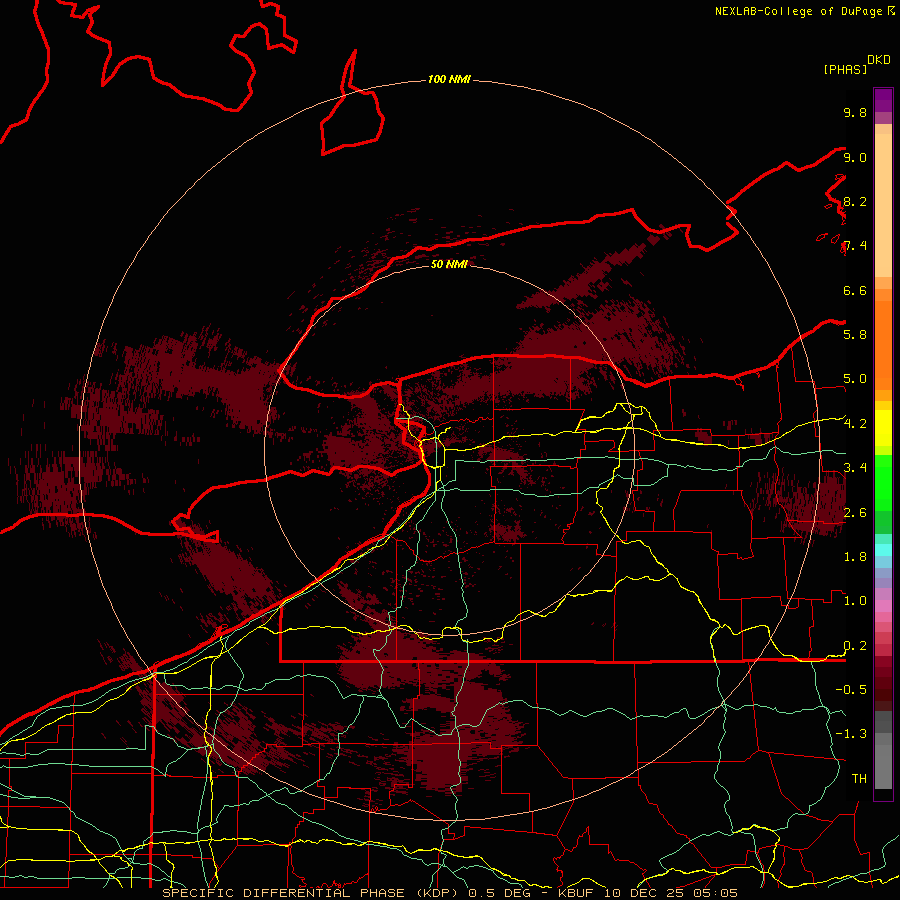900x900 pixels.
Task: Select the 0.2 legend value
Action: [x=855, y=646]
